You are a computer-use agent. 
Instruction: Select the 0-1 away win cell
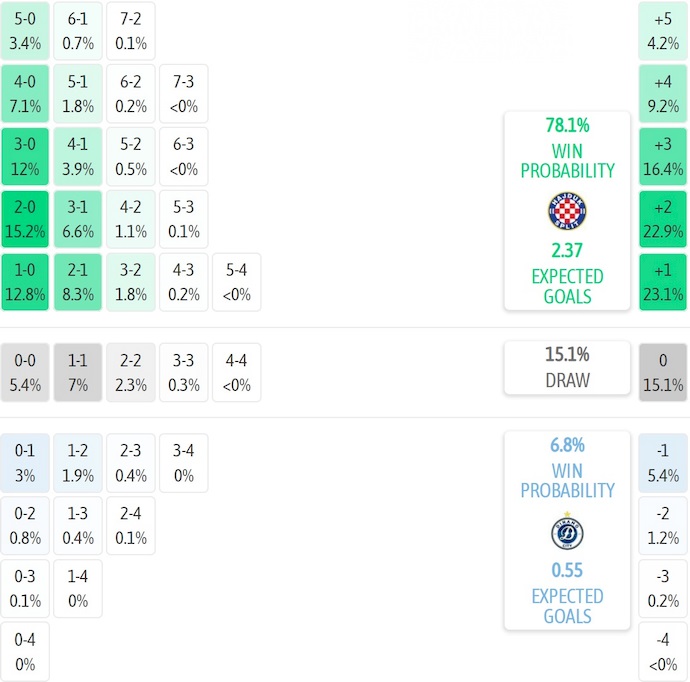[x=25, y=463]
